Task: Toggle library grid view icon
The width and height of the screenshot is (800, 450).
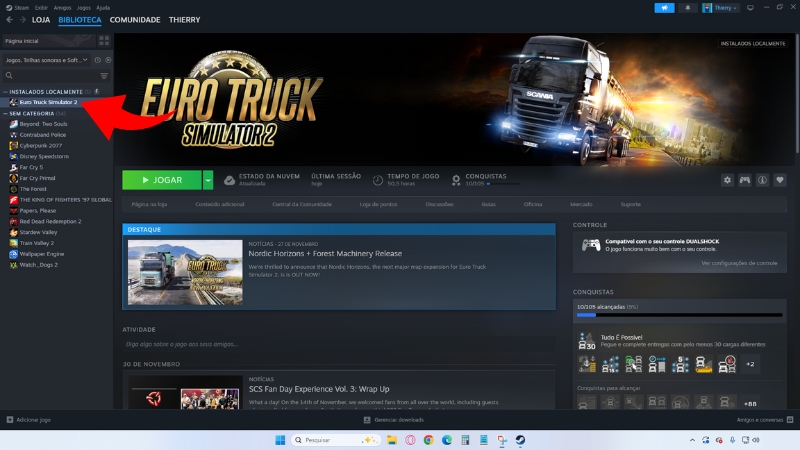Action: point(104,41)
